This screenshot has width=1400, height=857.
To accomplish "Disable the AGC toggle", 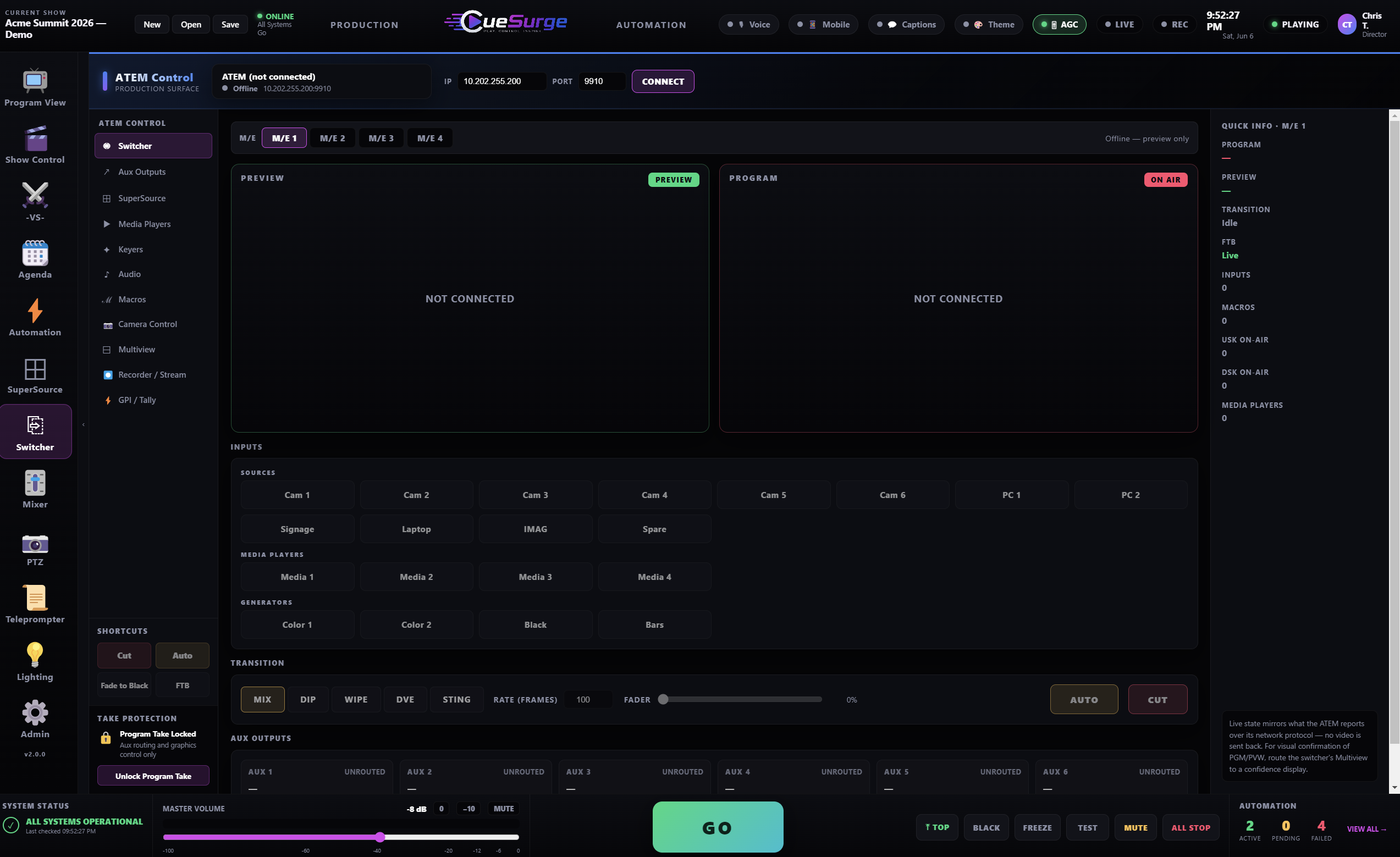I will pos(1059,24).
